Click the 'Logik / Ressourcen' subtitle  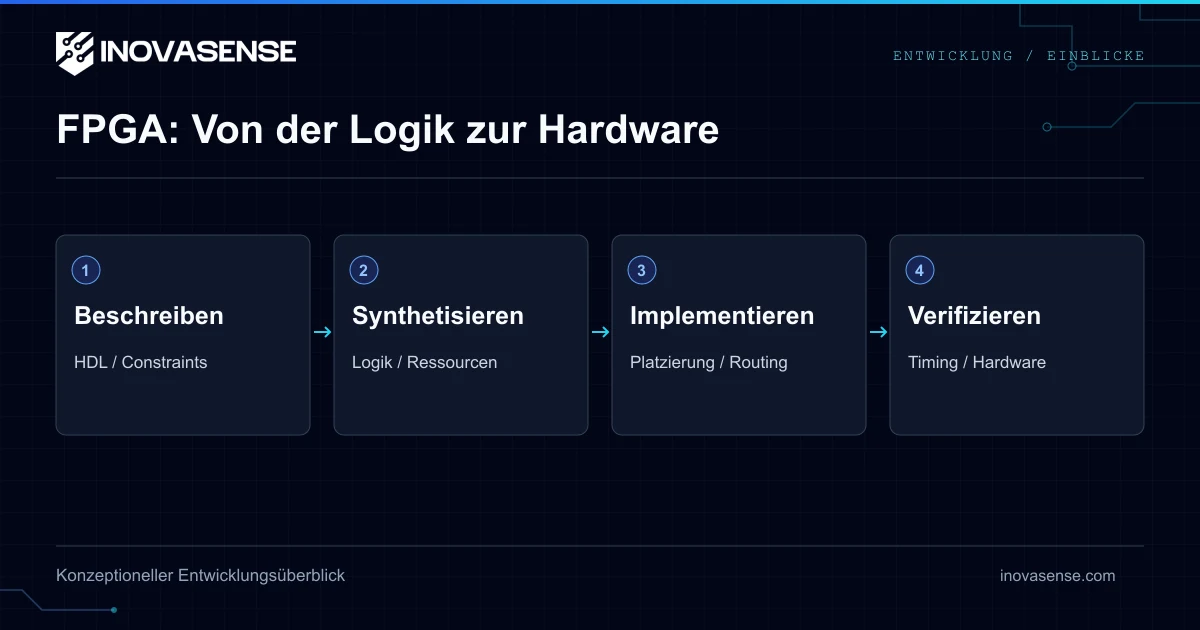click(424, 362)
